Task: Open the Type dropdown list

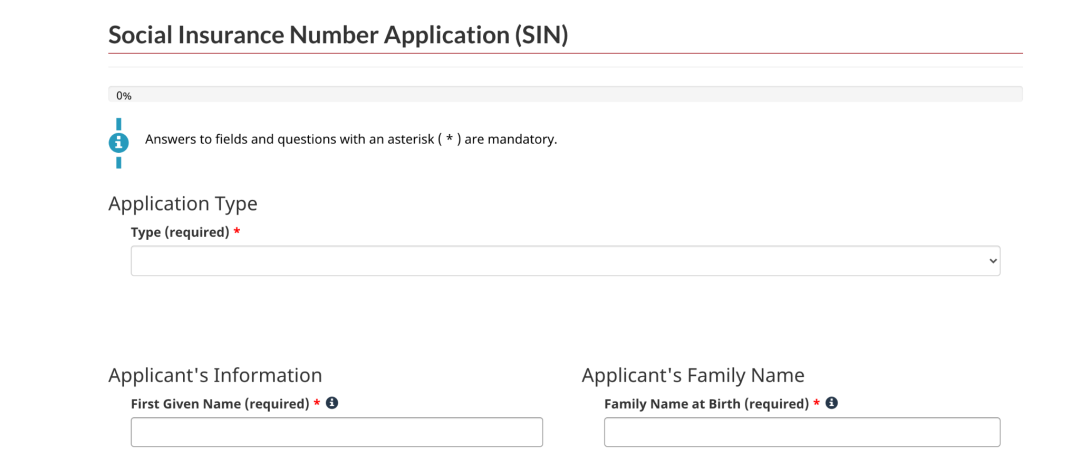Action: tap(565, 261)
